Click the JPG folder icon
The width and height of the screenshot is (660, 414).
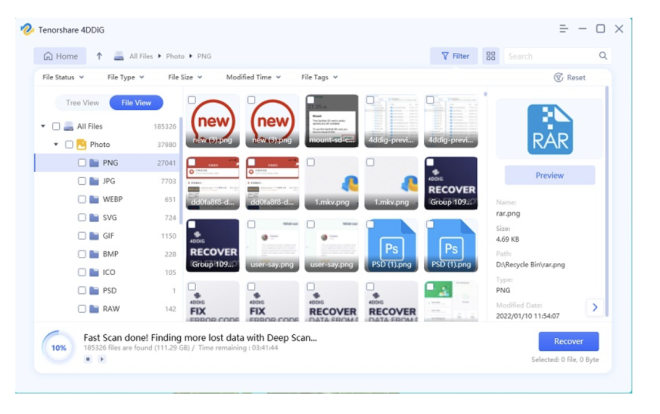pyautogui.click(x=94, y=181)
